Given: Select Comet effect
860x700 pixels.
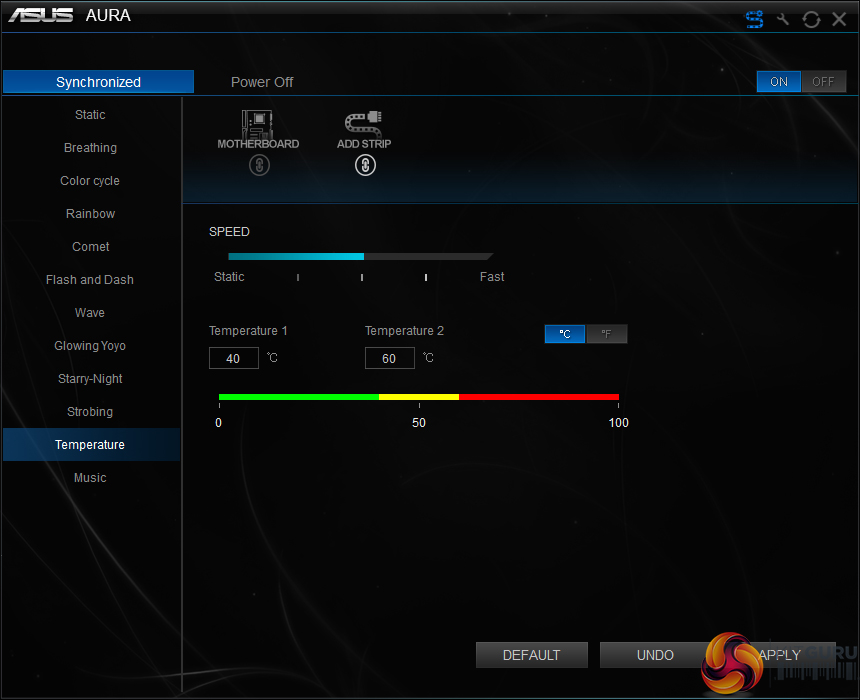Looking at the screenshot, I should pyautogui.click(x=90, y=246).
